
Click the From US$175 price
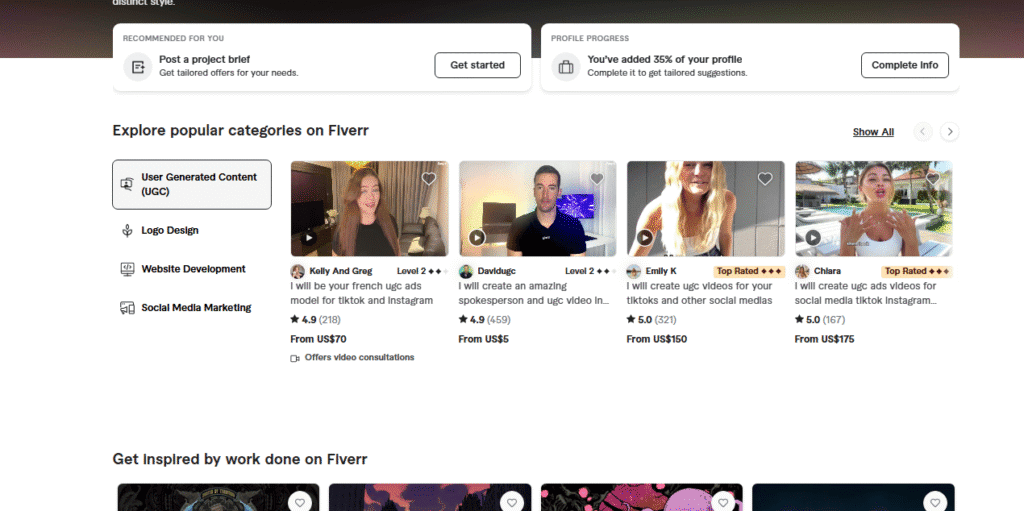coord(824,339)
